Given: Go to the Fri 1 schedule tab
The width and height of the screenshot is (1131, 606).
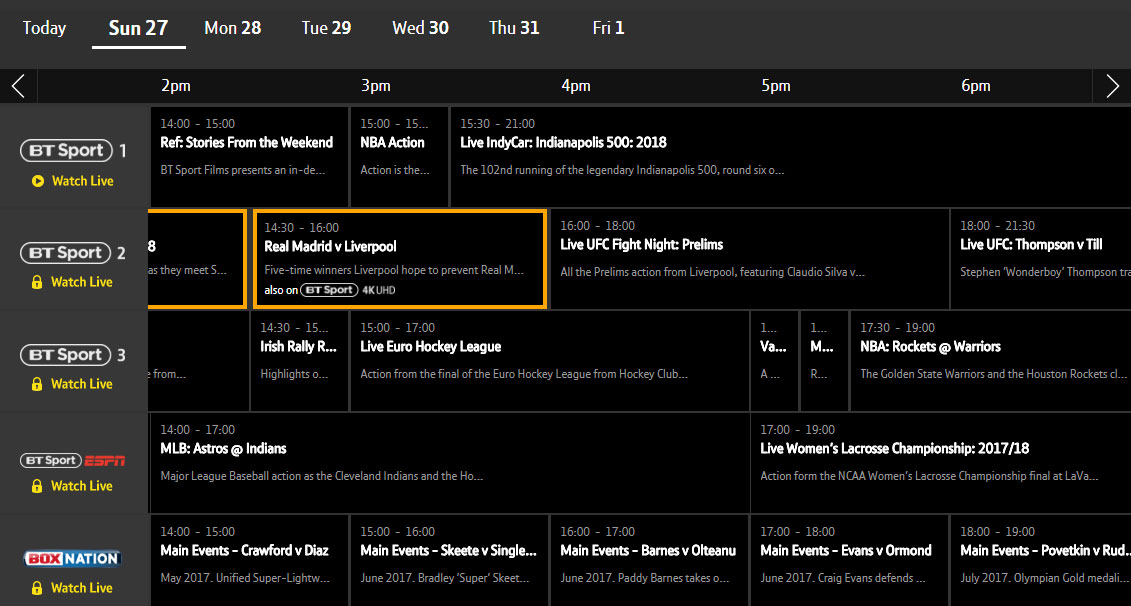Looking at the screenshot, I should tap(608, 28).
